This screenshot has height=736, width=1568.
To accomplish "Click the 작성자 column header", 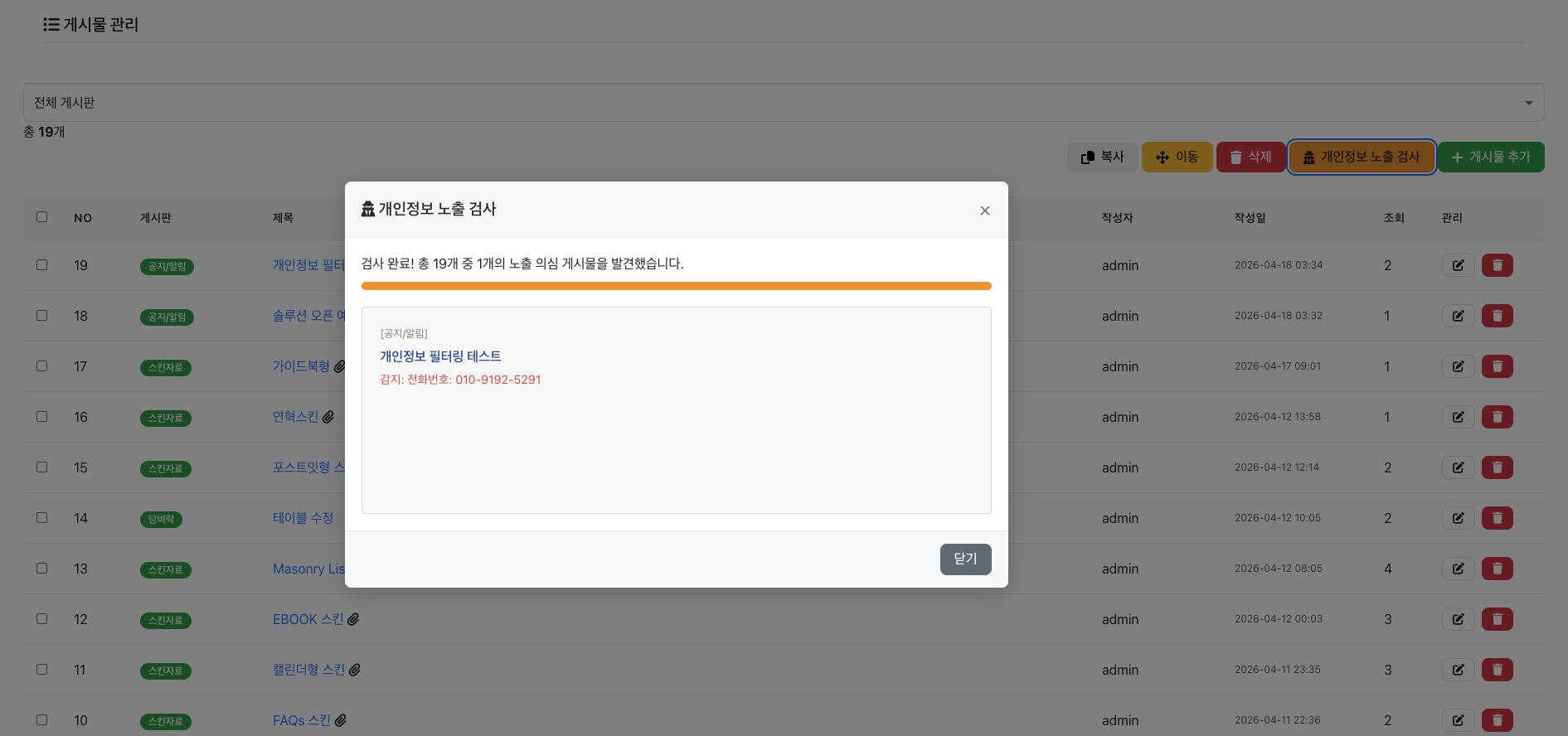I will [x=1117, y=217].
